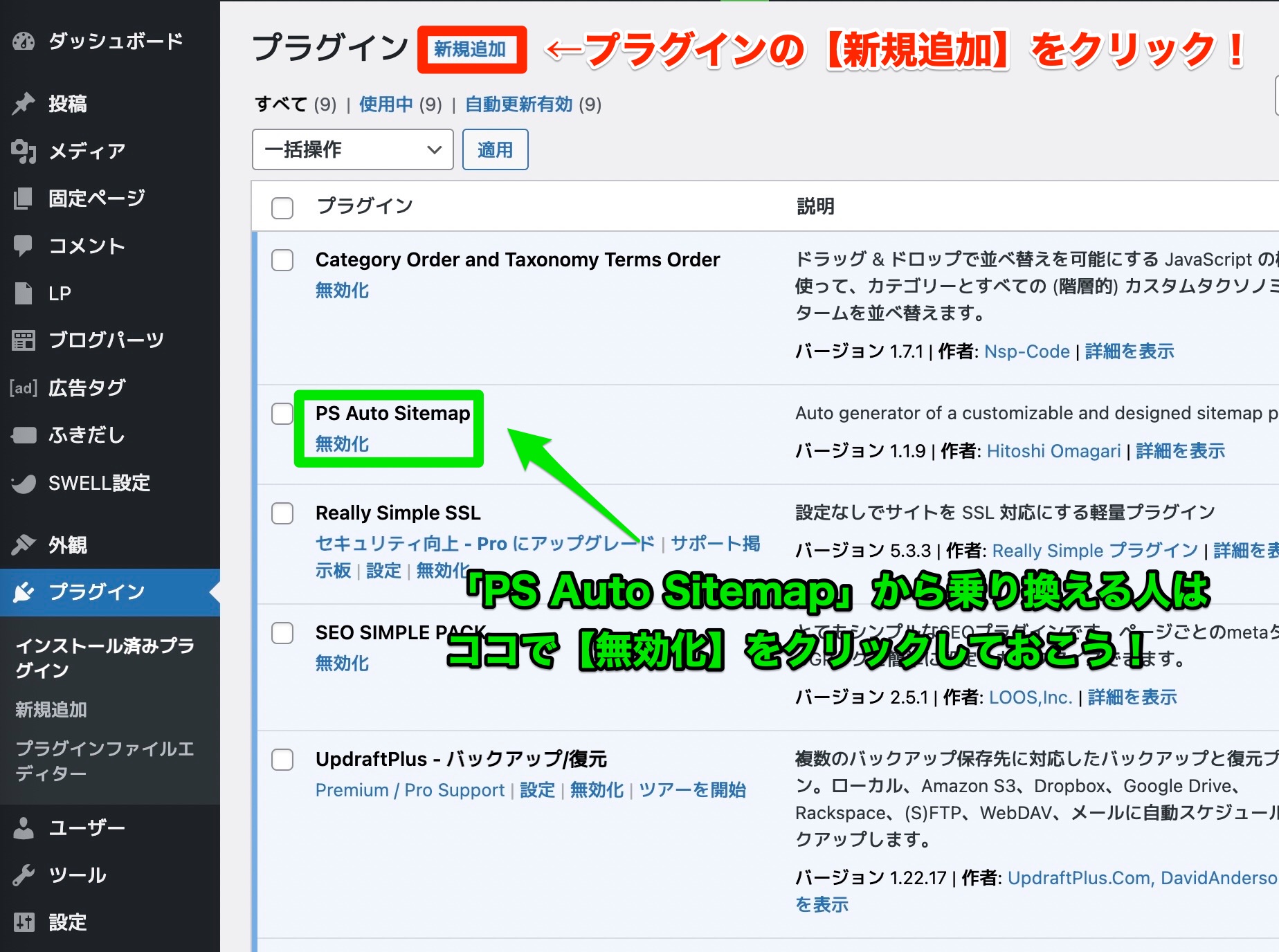1279x952 pixels.
Task: Open UpdraftPlus 設定 link
Action: [x=538, y=790]
